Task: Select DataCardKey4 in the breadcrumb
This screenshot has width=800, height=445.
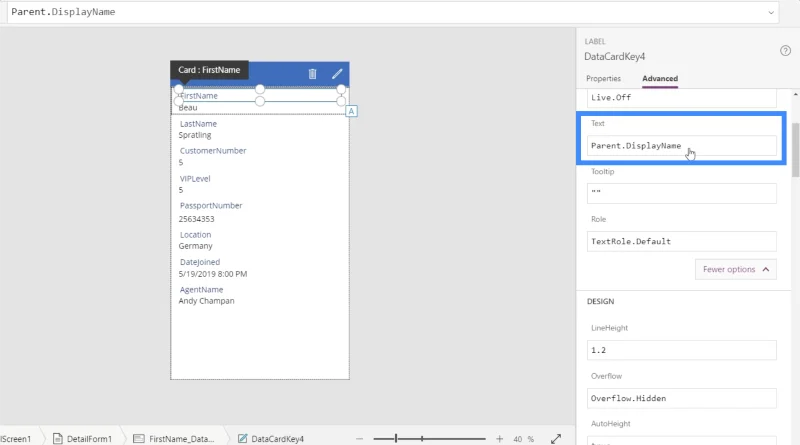Action: pos(278,439)
